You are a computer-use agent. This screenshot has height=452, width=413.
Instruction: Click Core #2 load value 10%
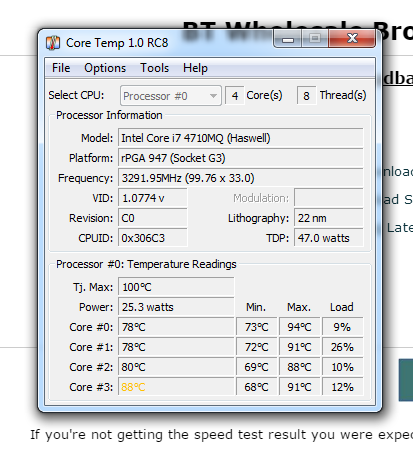pos(342,367)
